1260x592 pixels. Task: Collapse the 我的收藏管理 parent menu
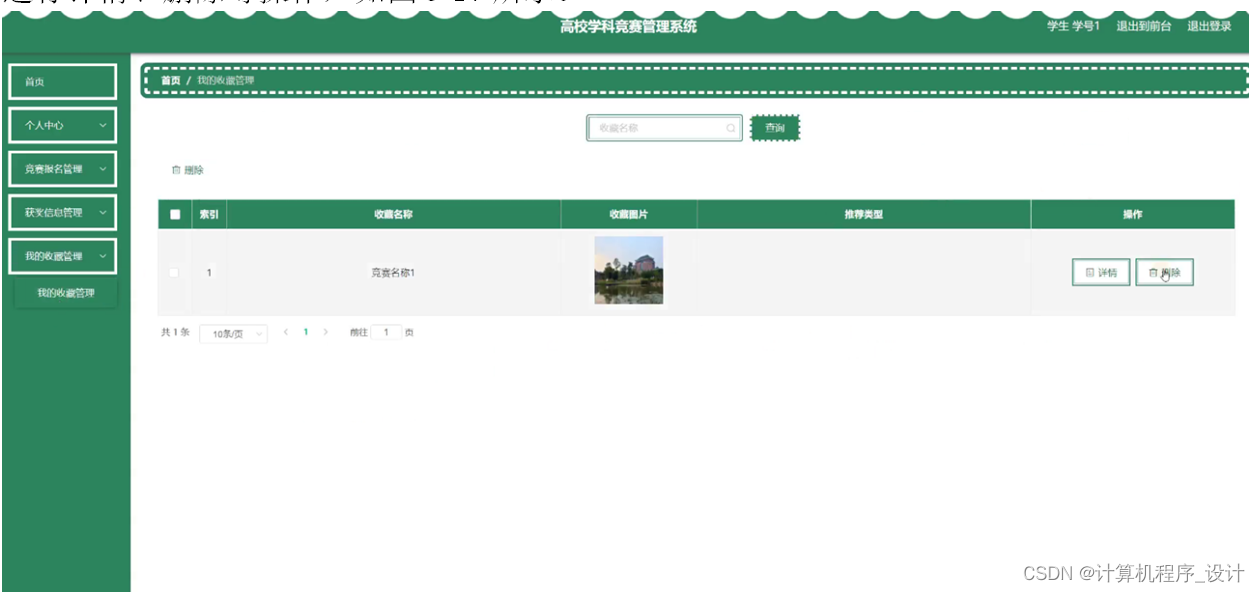(62, 256)
